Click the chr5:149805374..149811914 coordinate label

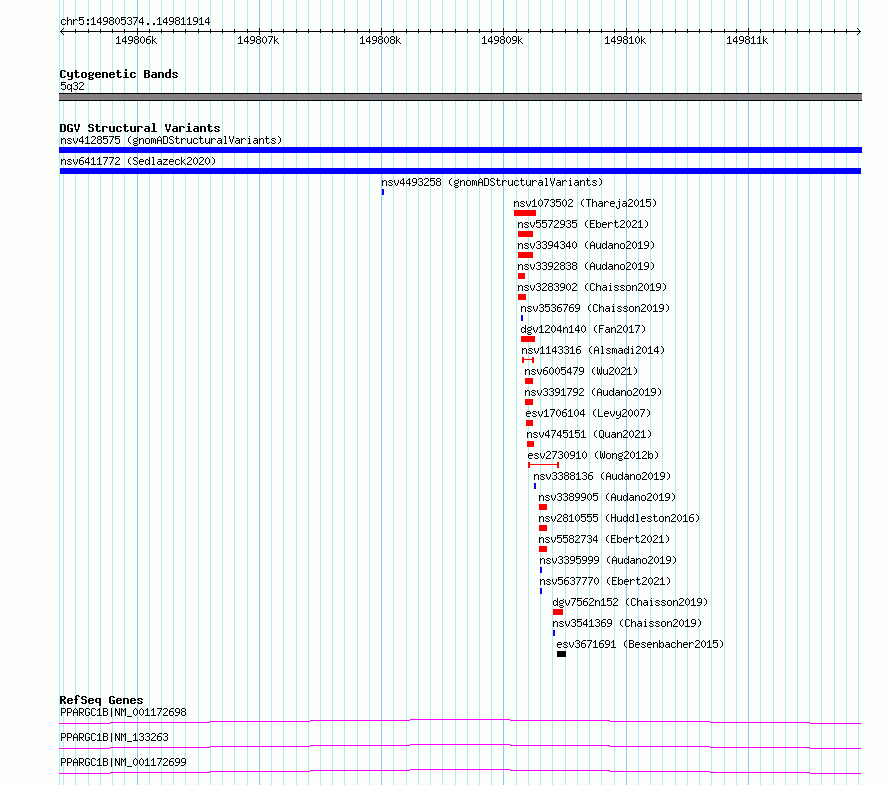point(135,21)
